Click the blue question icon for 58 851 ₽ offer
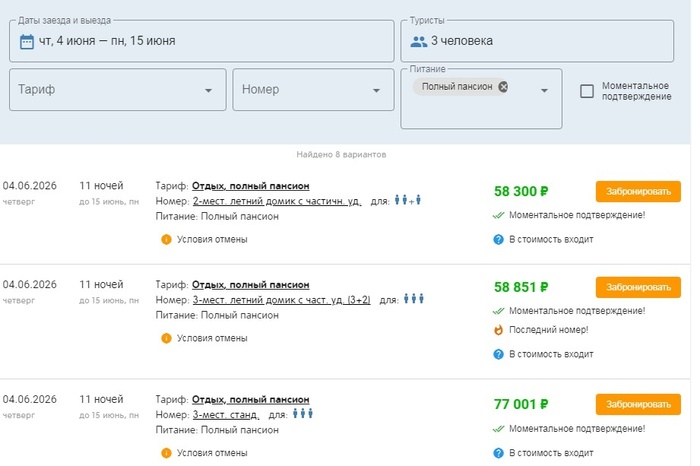 pos(498,353)
